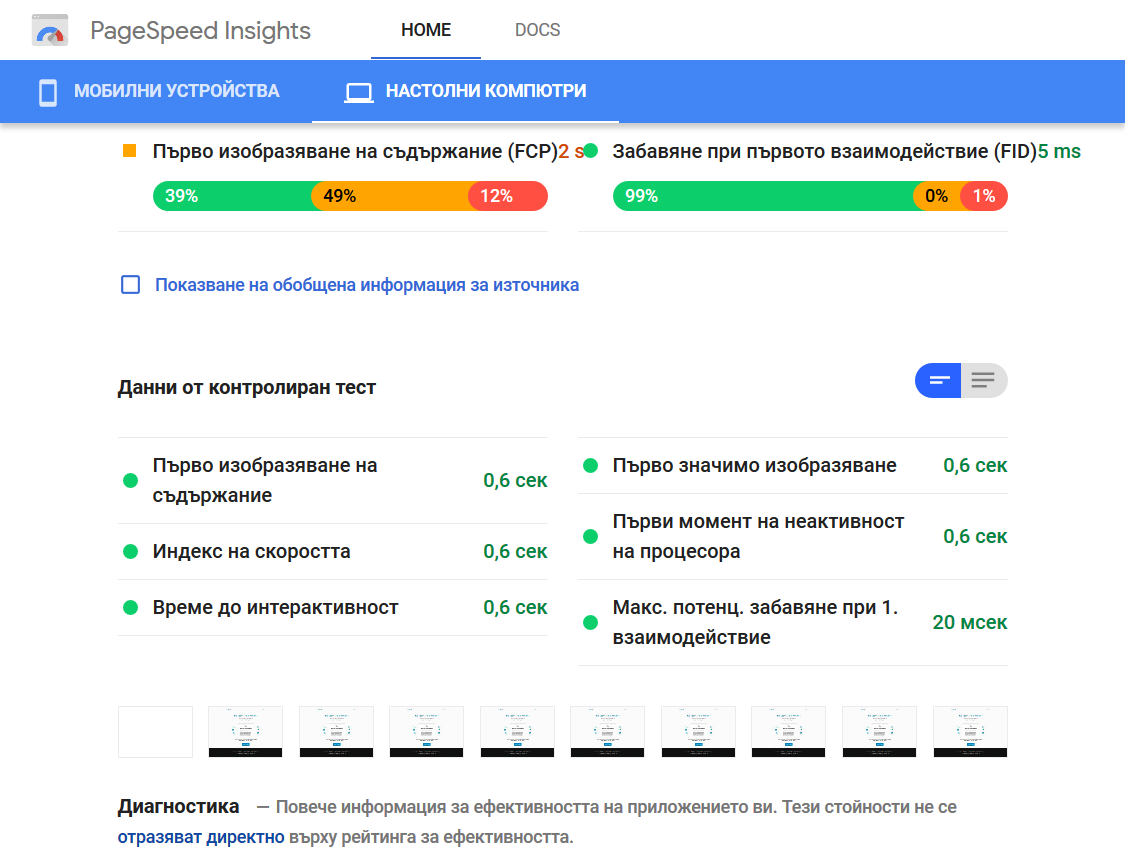Expand the Първо значимо изобразяване metric row
Viewport: 1125px width, 860px height.
coord(793,466)
